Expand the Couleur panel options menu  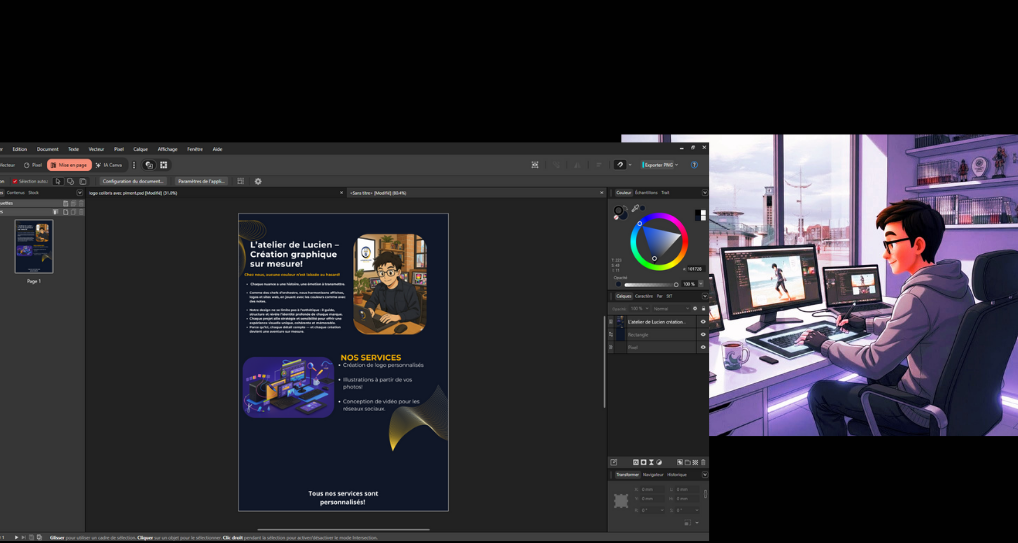[704, 193]
